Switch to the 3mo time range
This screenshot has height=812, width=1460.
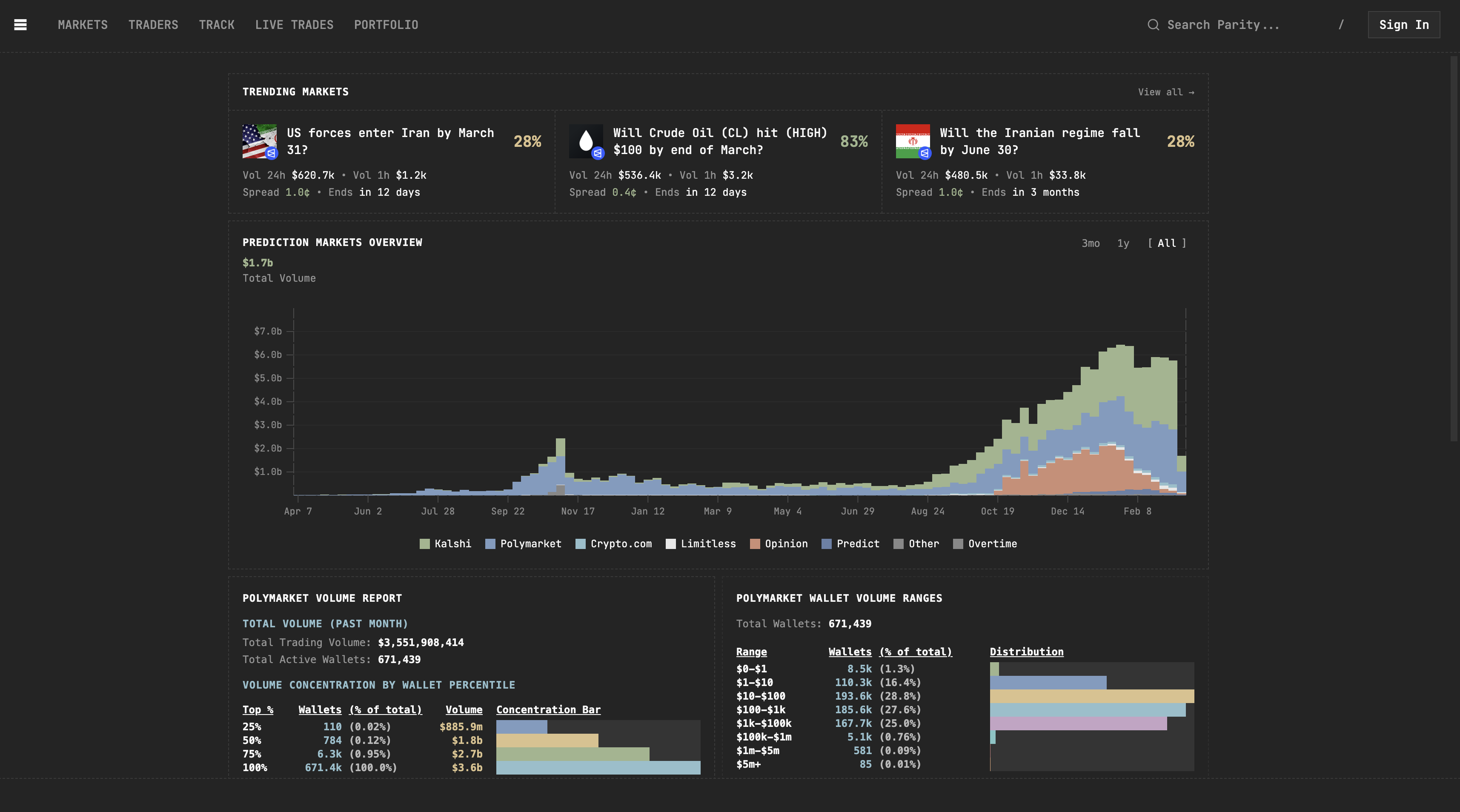(x=1091, y=243)
